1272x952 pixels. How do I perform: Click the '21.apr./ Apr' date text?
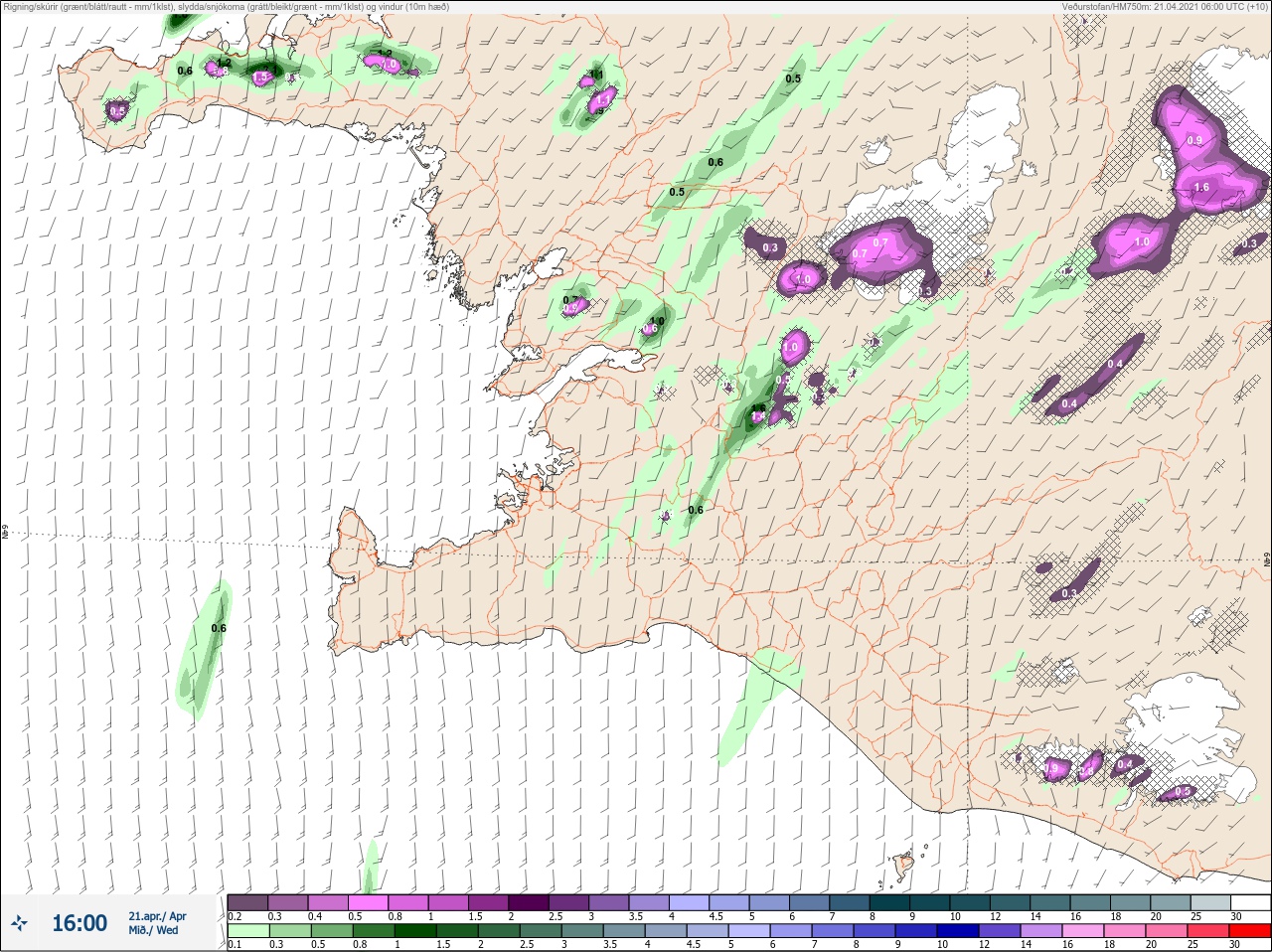[157, 916]
